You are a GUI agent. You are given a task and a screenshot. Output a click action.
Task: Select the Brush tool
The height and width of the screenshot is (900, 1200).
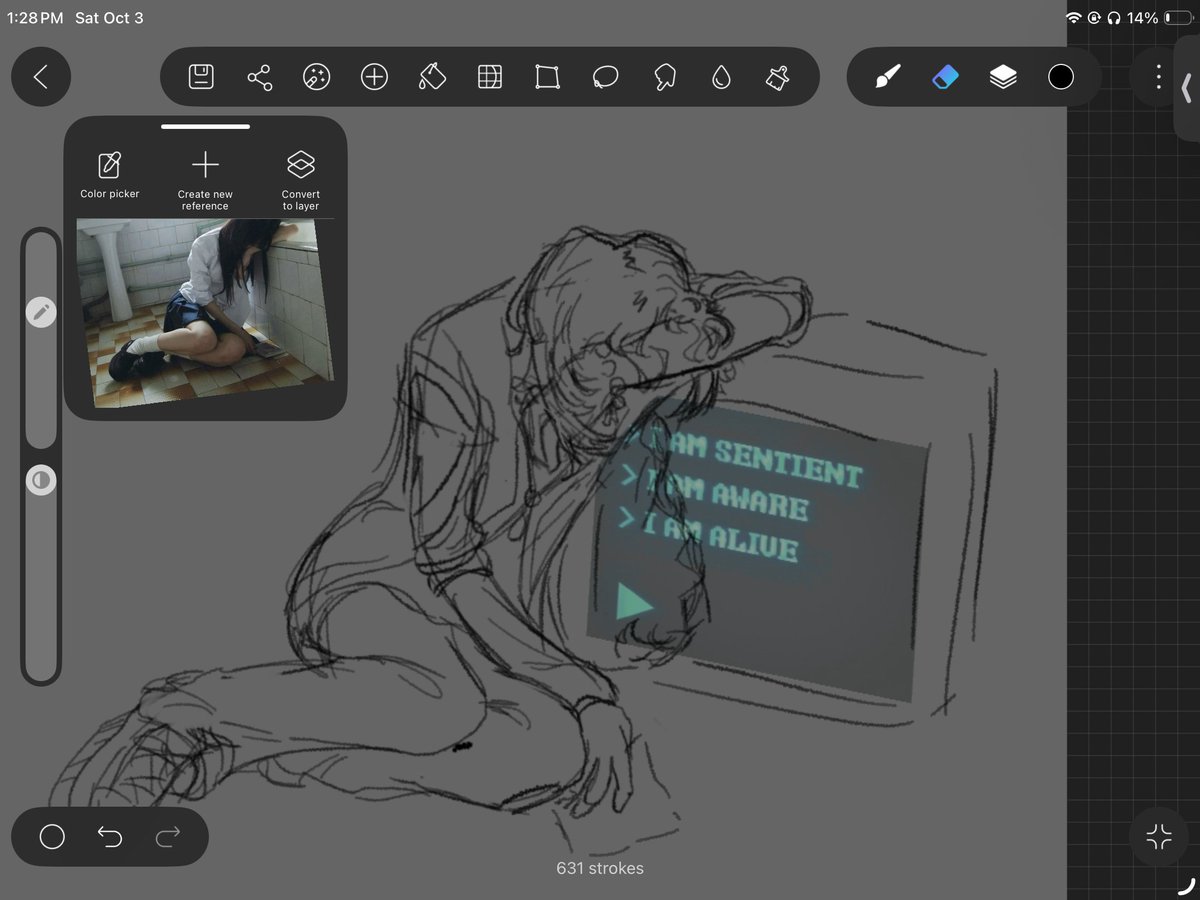(888, 77)
